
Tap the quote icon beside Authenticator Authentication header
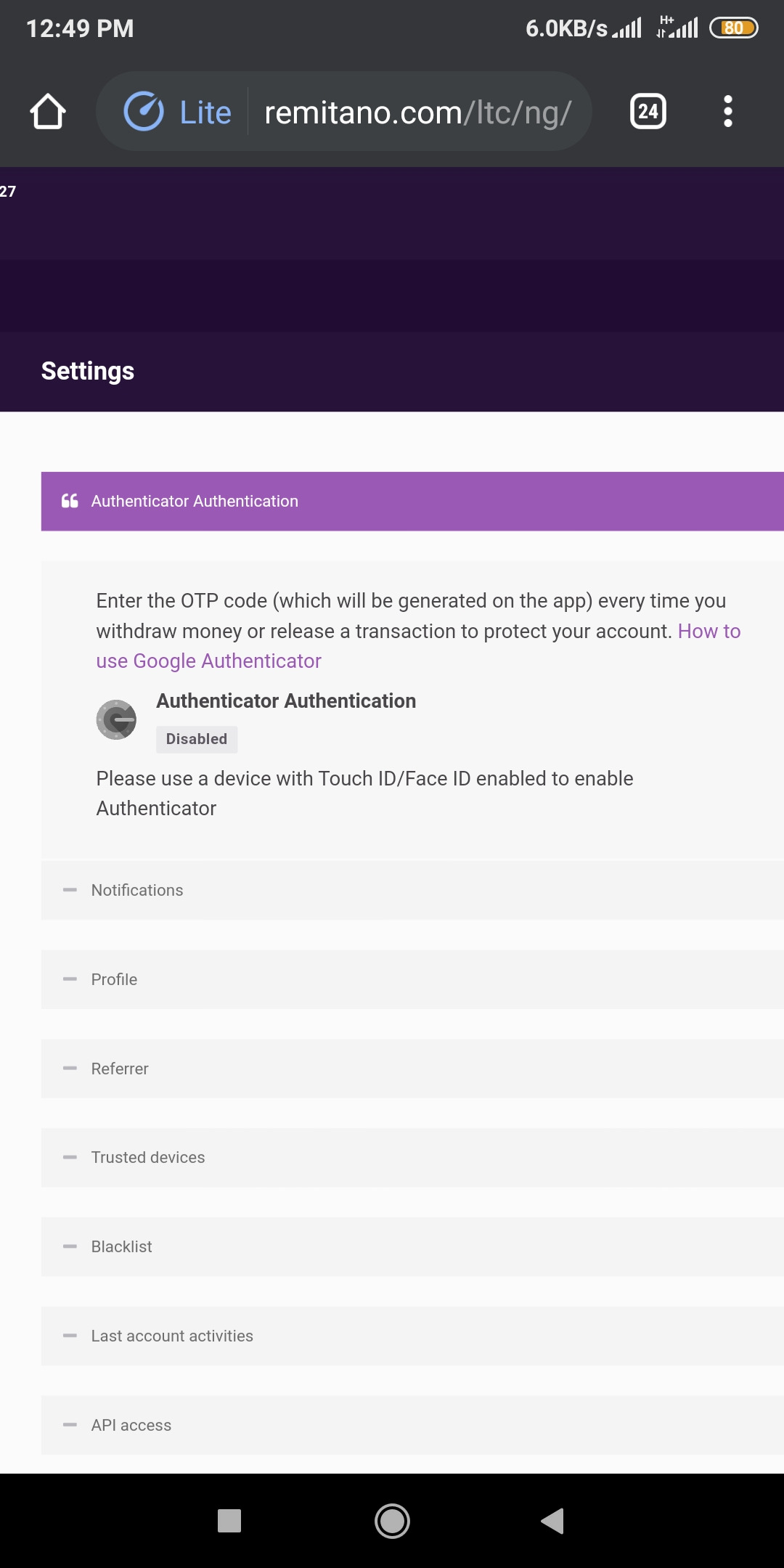click(x=70, y=501)
